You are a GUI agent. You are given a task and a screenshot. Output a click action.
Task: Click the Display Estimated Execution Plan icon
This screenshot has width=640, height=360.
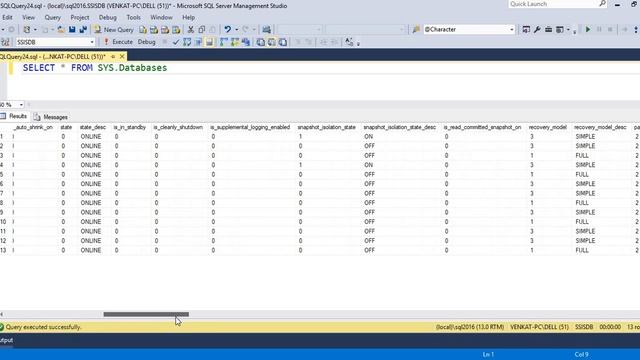tap(187, 42)
